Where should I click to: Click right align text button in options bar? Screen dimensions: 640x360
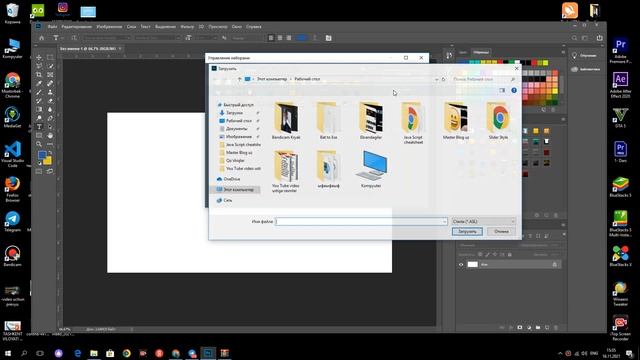tap(289, 38)
